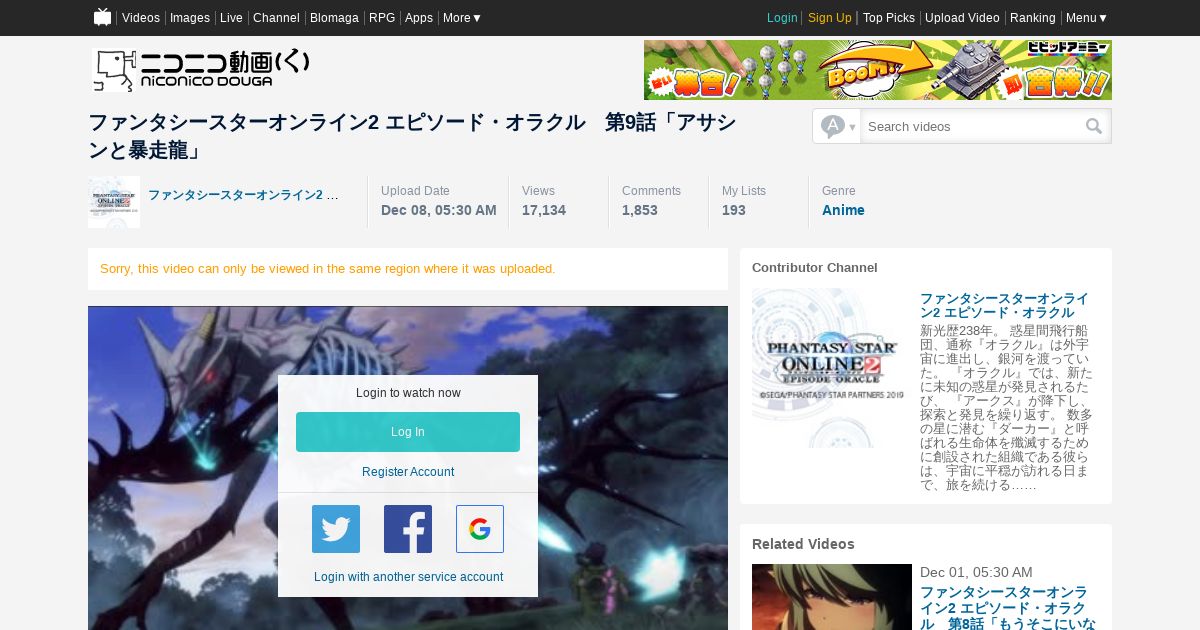Click the Related Videos heading

803,544
